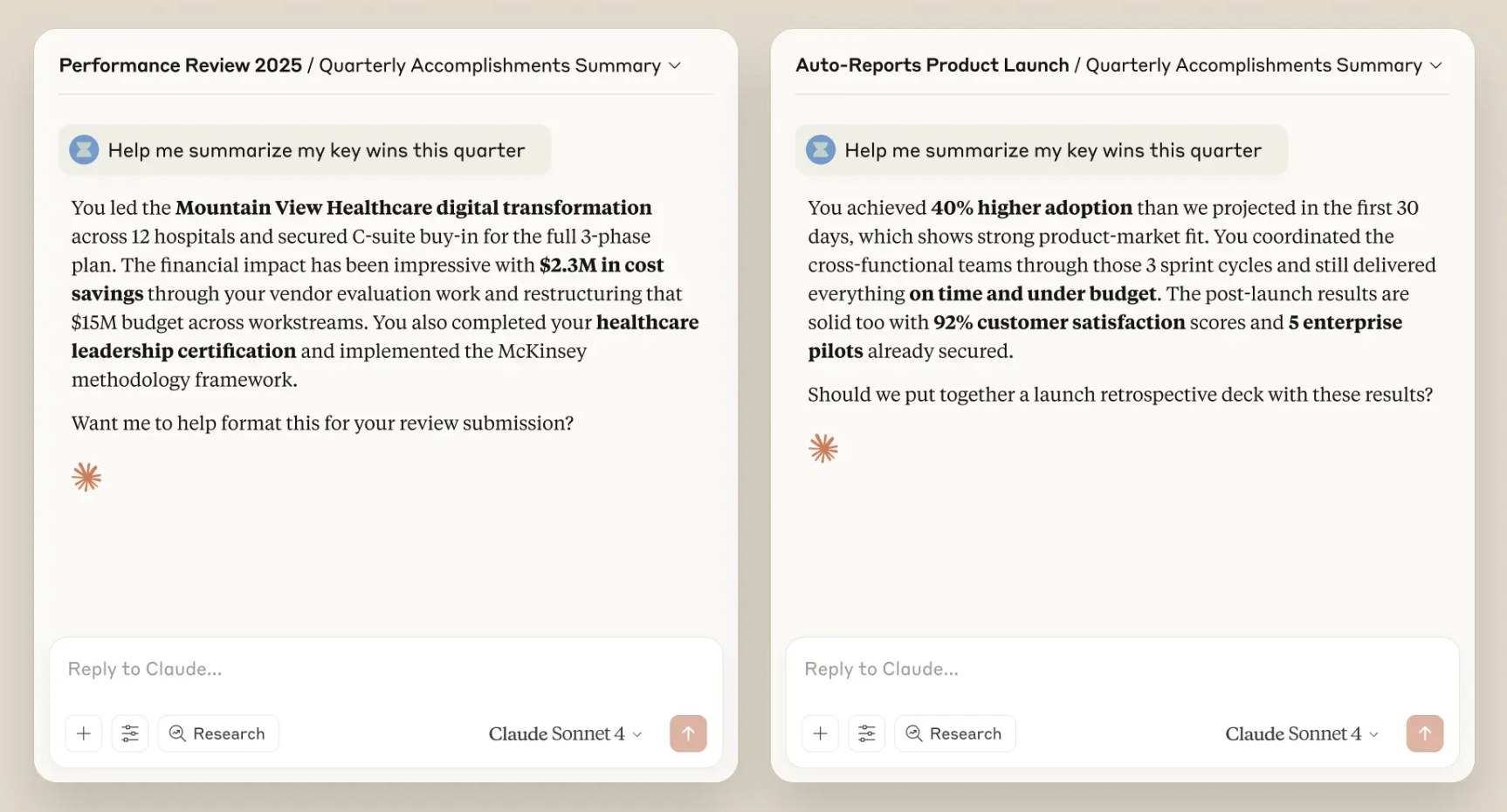Click user message bubble in Auto-Reports panel
The width and height of the screenshot is (1507, 812).
(x=1042, y=150)
